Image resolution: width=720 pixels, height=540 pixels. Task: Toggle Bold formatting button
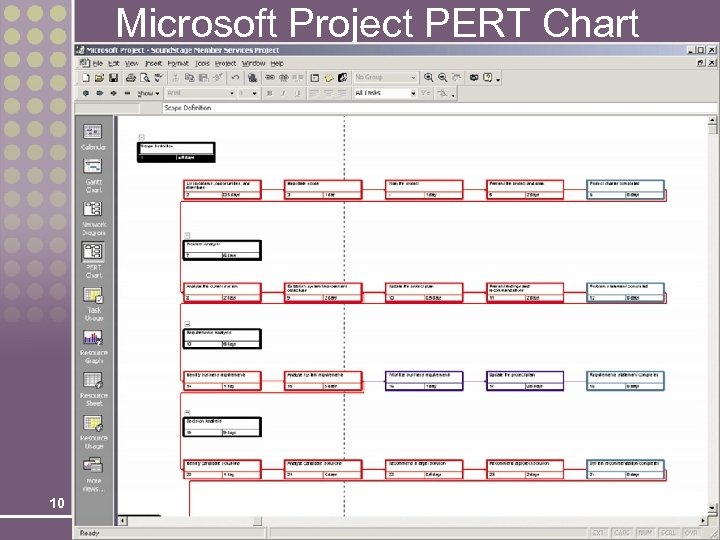(x=270, y=93)
